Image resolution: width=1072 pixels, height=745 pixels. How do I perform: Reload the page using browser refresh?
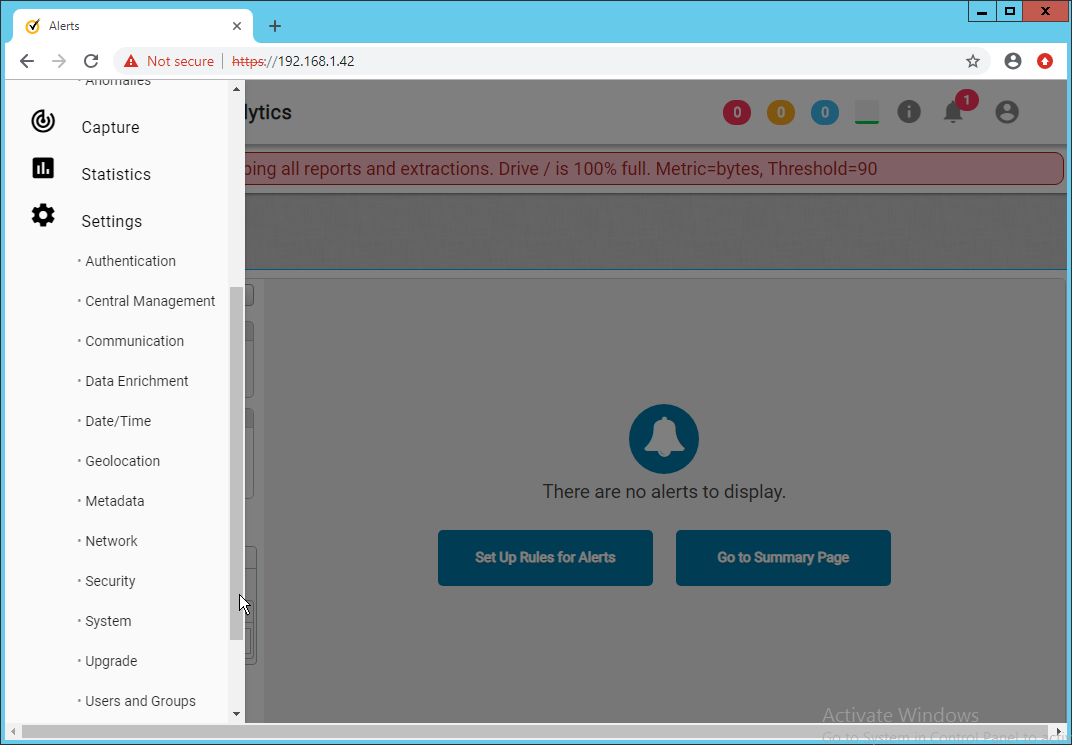(91, 61)
